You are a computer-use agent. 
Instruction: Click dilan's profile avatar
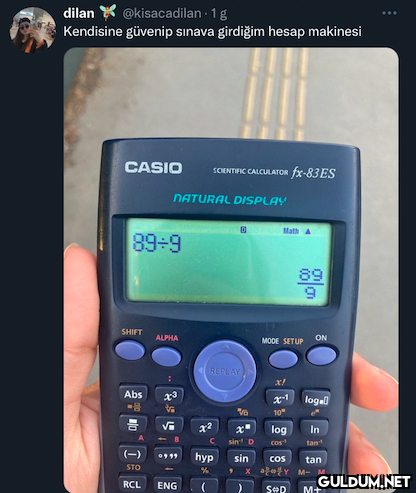tap(33, 30)
